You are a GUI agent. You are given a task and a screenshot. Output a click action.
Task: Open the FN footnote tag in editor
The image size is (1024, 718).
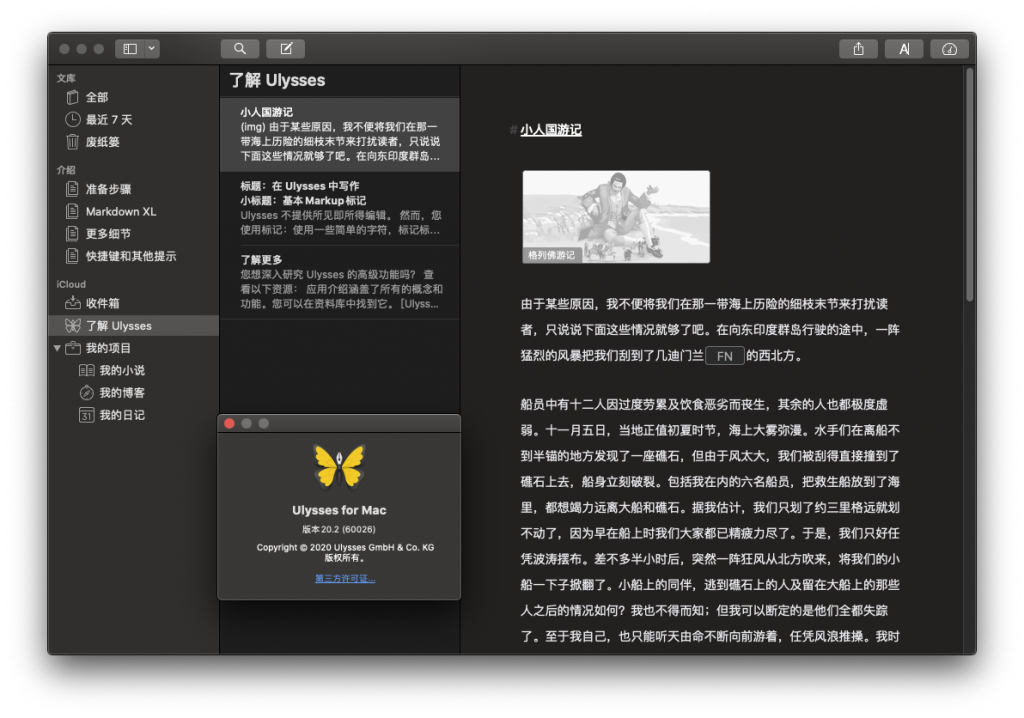click(x=724, y=356)
